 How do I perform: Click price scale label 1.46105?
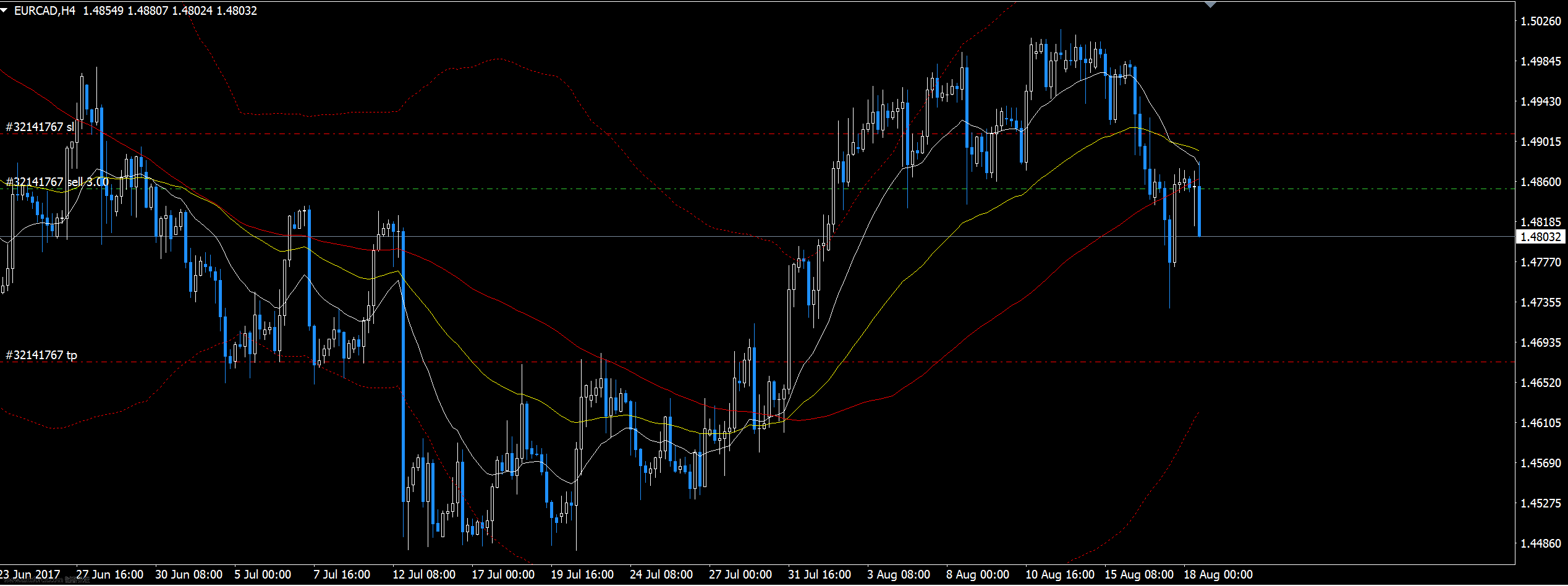coord(1541,423)
